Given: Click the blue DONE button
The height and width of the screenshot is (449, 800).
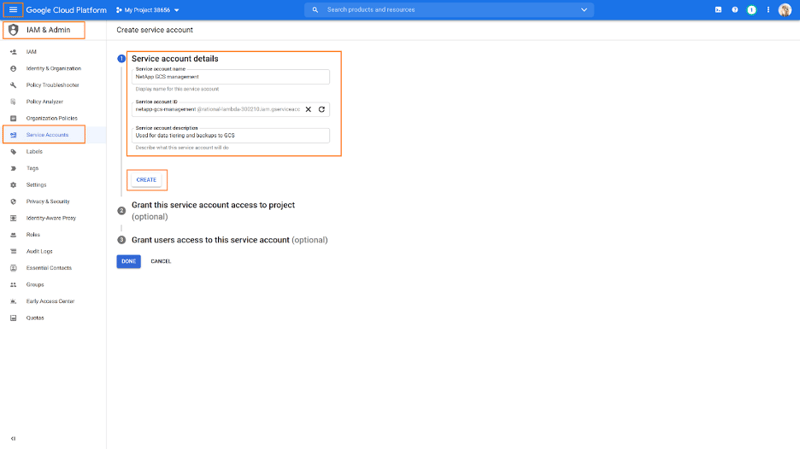Looking at the screenshot, I should tap(128, 261).
